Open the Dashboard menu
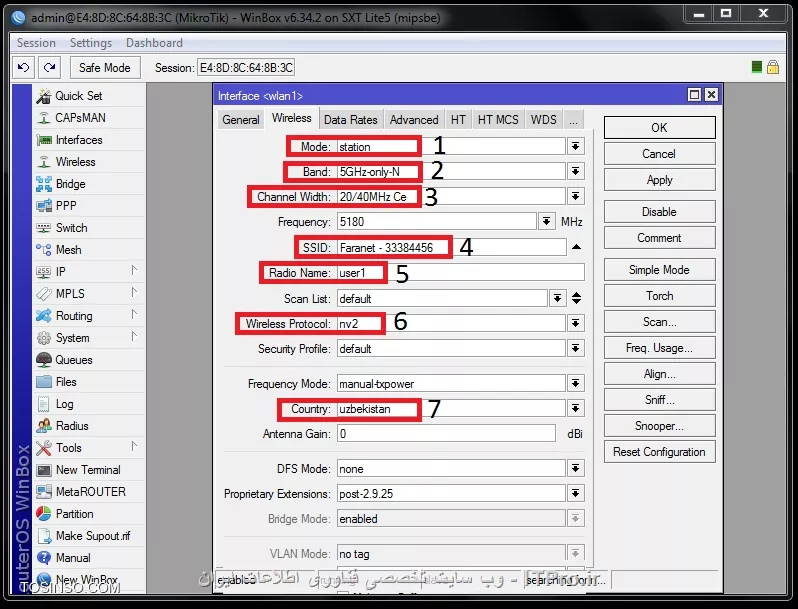Image resolution: width=798 pixels, height=609 pixels. pyautogui.click(x=154, y=43)
